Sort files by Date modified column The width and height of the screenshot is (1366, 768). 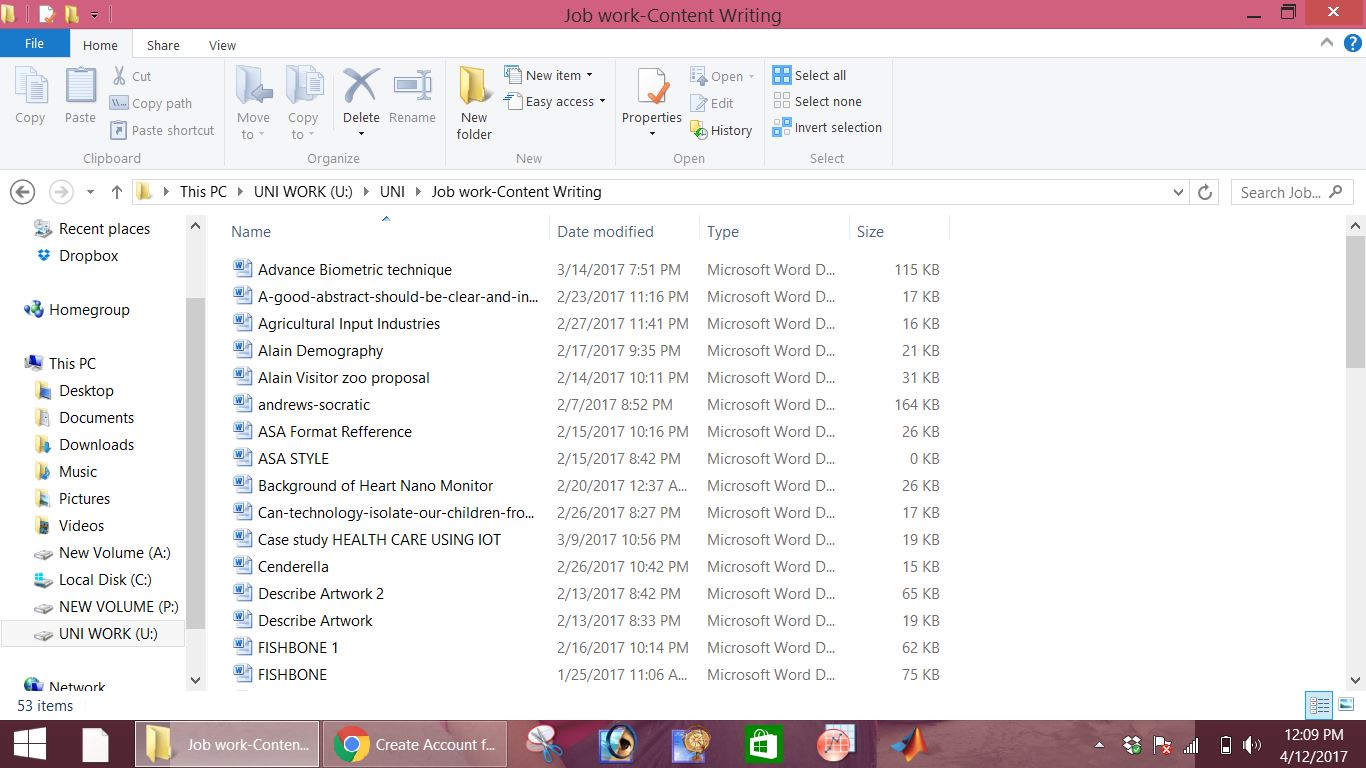[605, 231]
